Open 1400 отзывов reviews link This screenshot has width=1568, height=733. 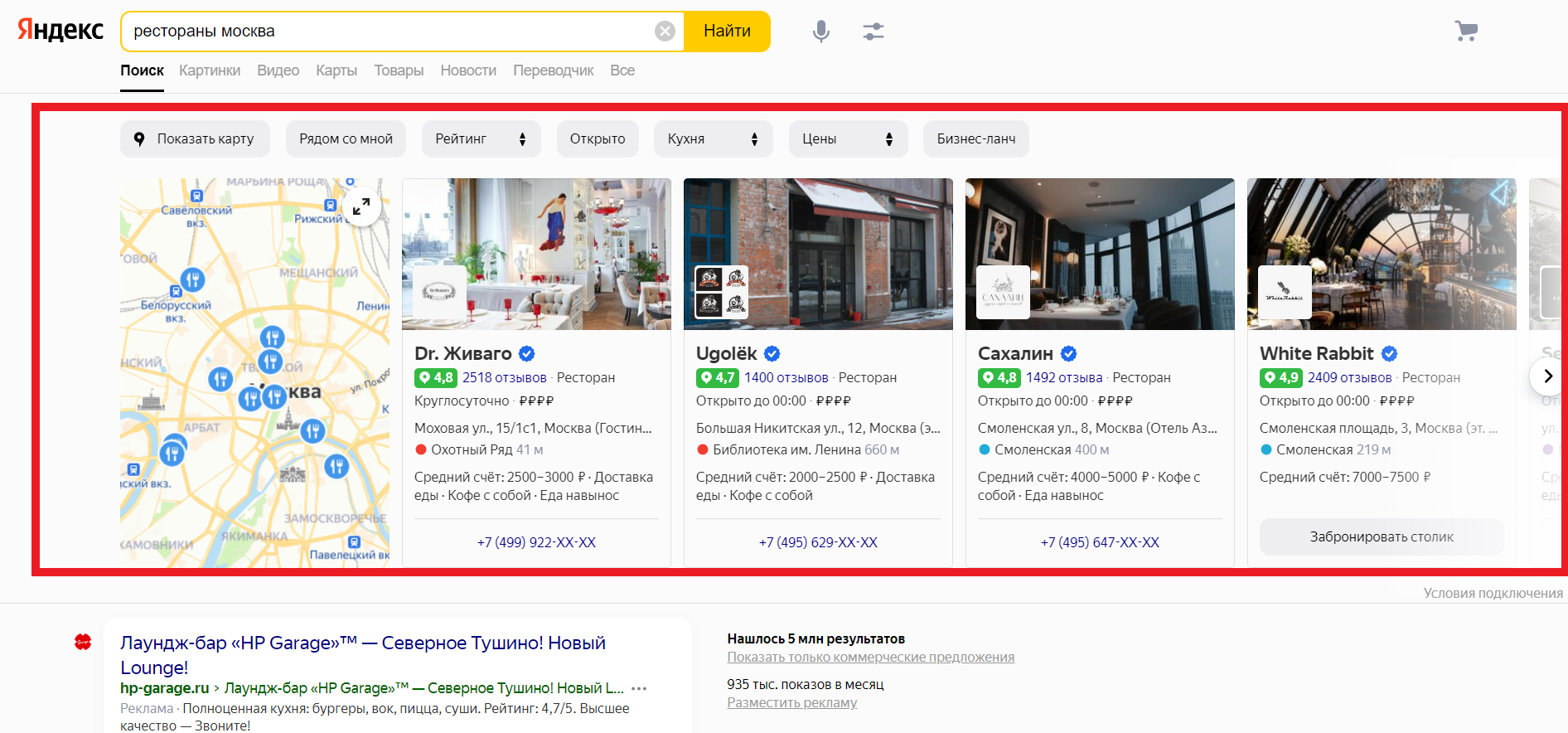(x=786, y=378)
